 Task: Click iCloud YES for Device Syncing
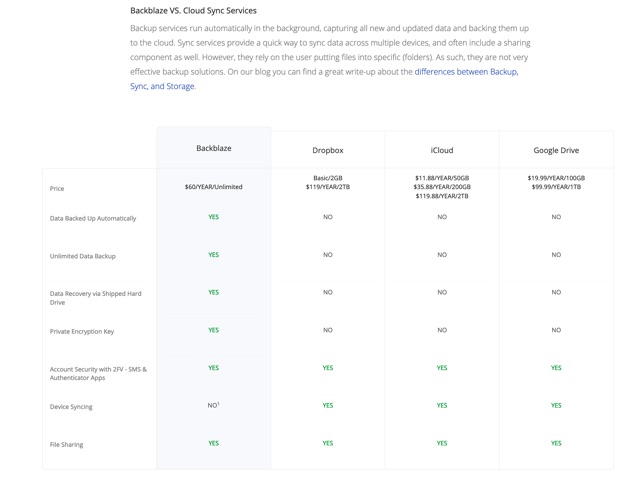click(x=442, y=405)
